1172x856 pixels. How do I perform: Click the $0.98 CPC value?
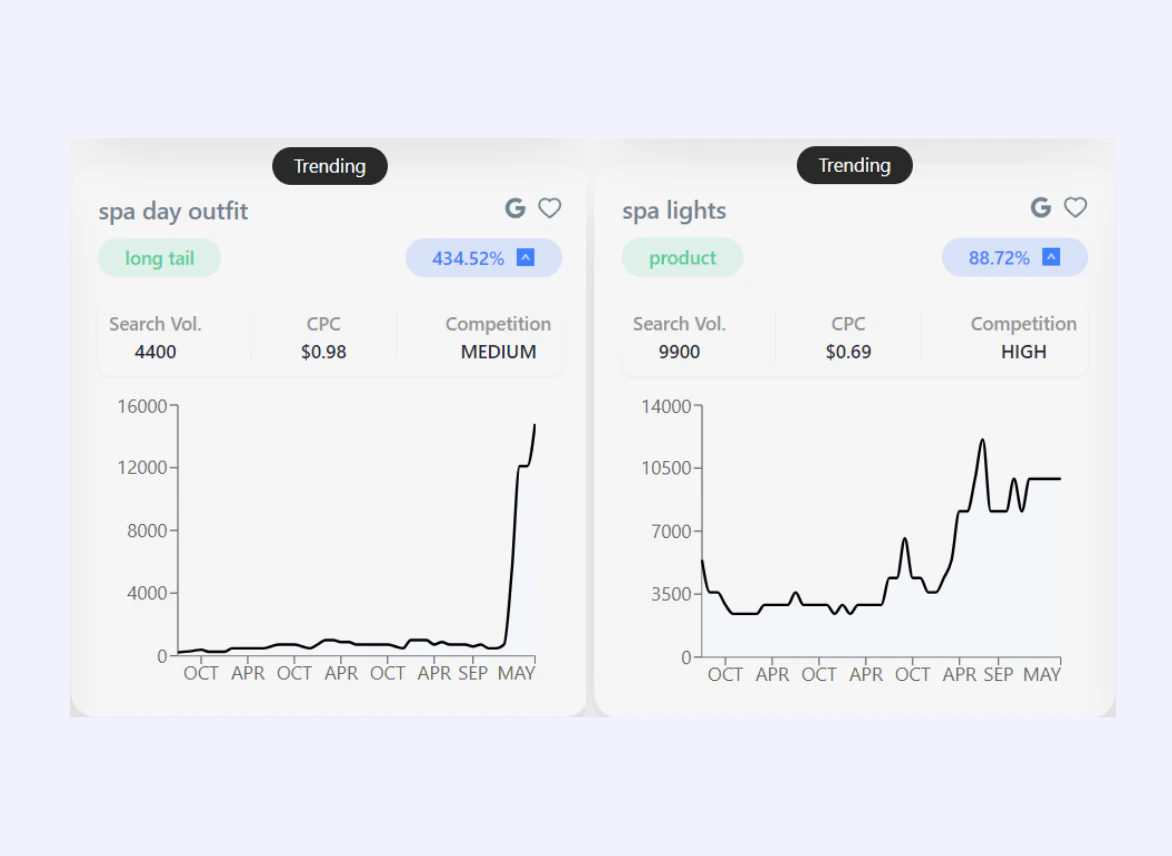point(323,352)
